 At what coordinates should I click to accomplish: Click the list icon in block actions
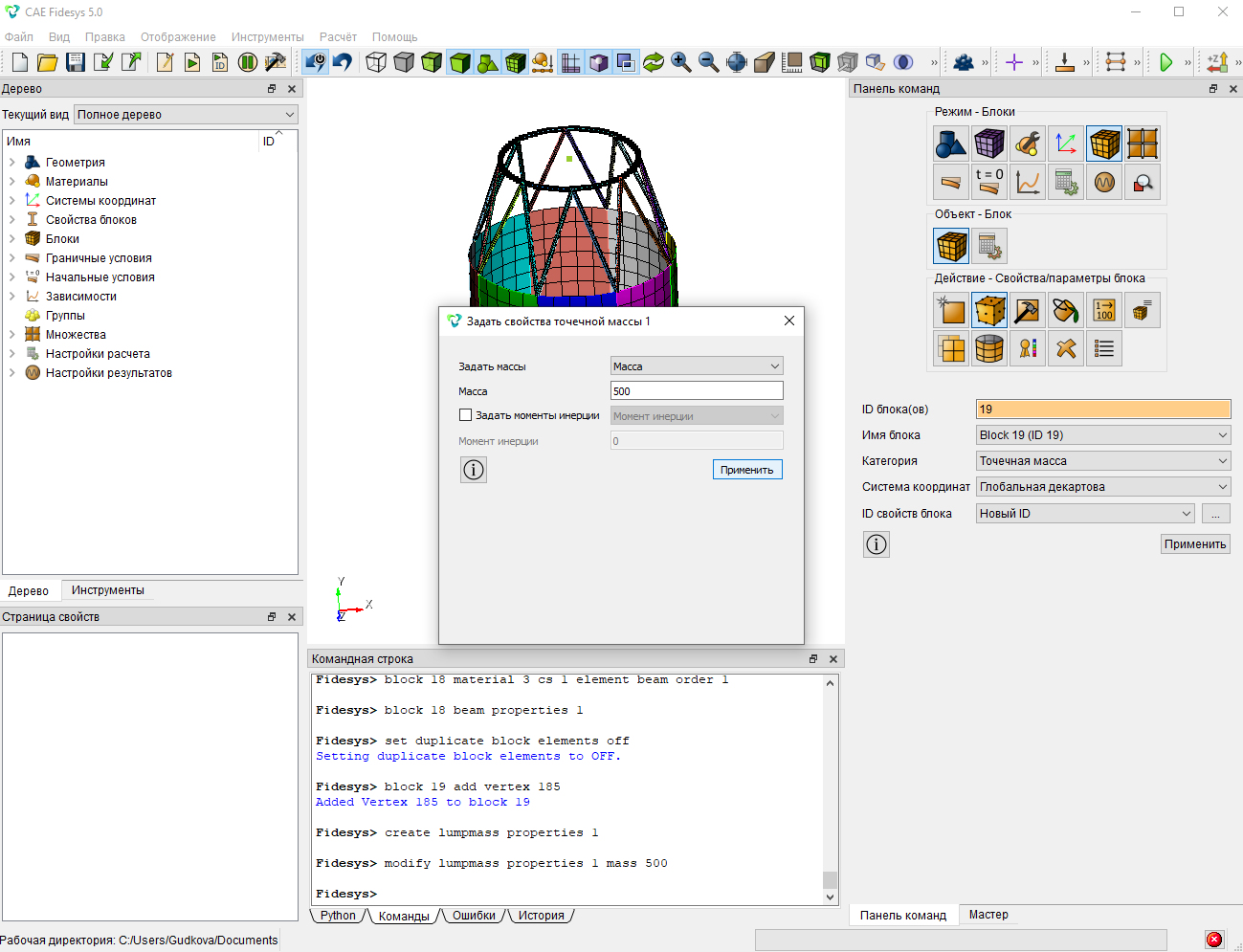tap(1104, 348)
